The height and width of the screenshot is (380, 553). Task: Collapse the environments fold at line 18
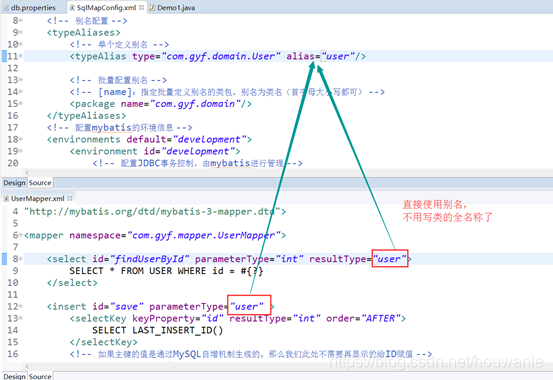coord(21,139)
